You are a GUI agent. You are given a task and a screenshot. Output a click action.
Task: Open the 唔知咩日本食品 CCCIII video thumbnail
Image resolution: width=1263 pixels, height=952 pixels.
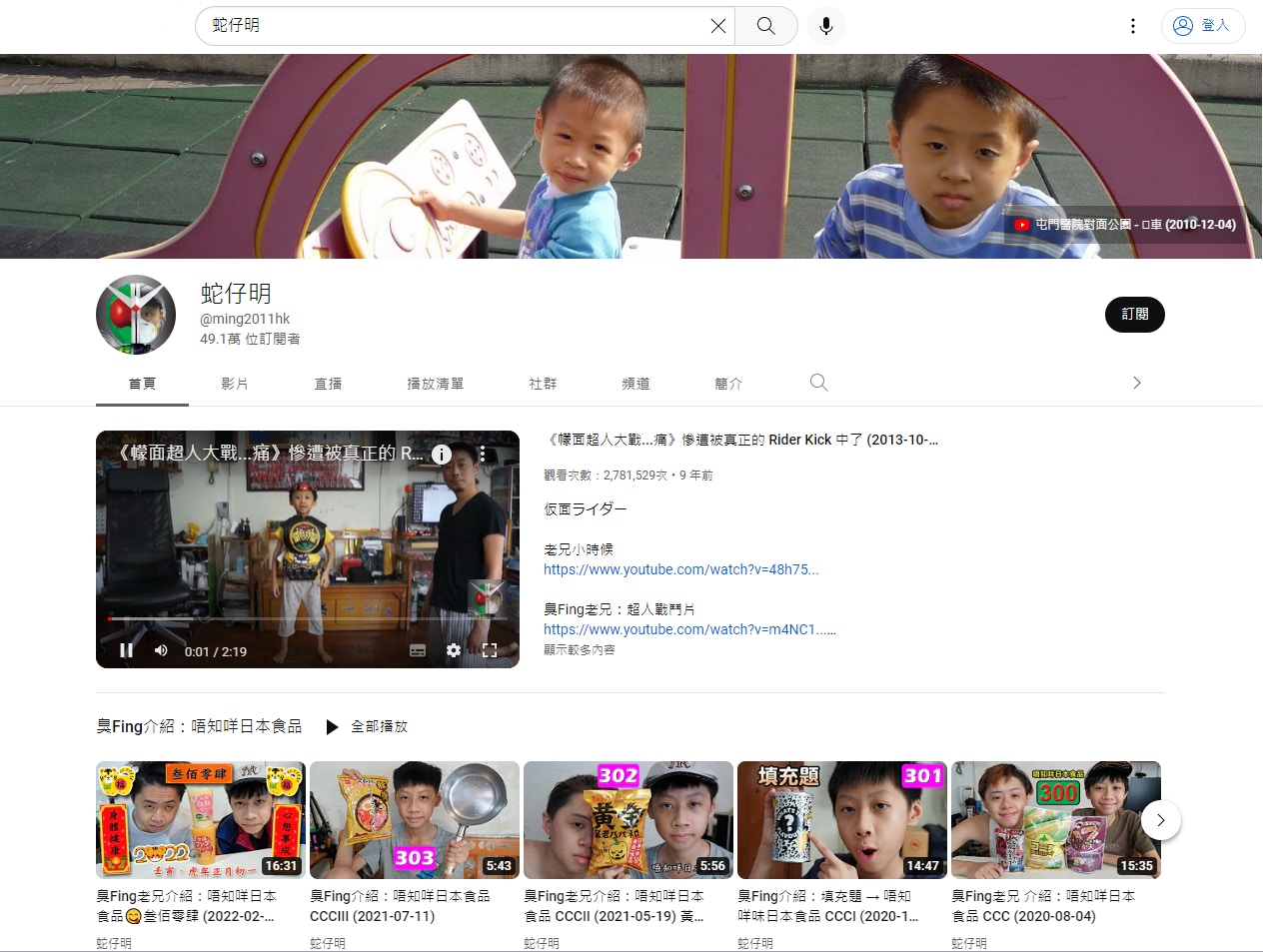tap(414, 820)
